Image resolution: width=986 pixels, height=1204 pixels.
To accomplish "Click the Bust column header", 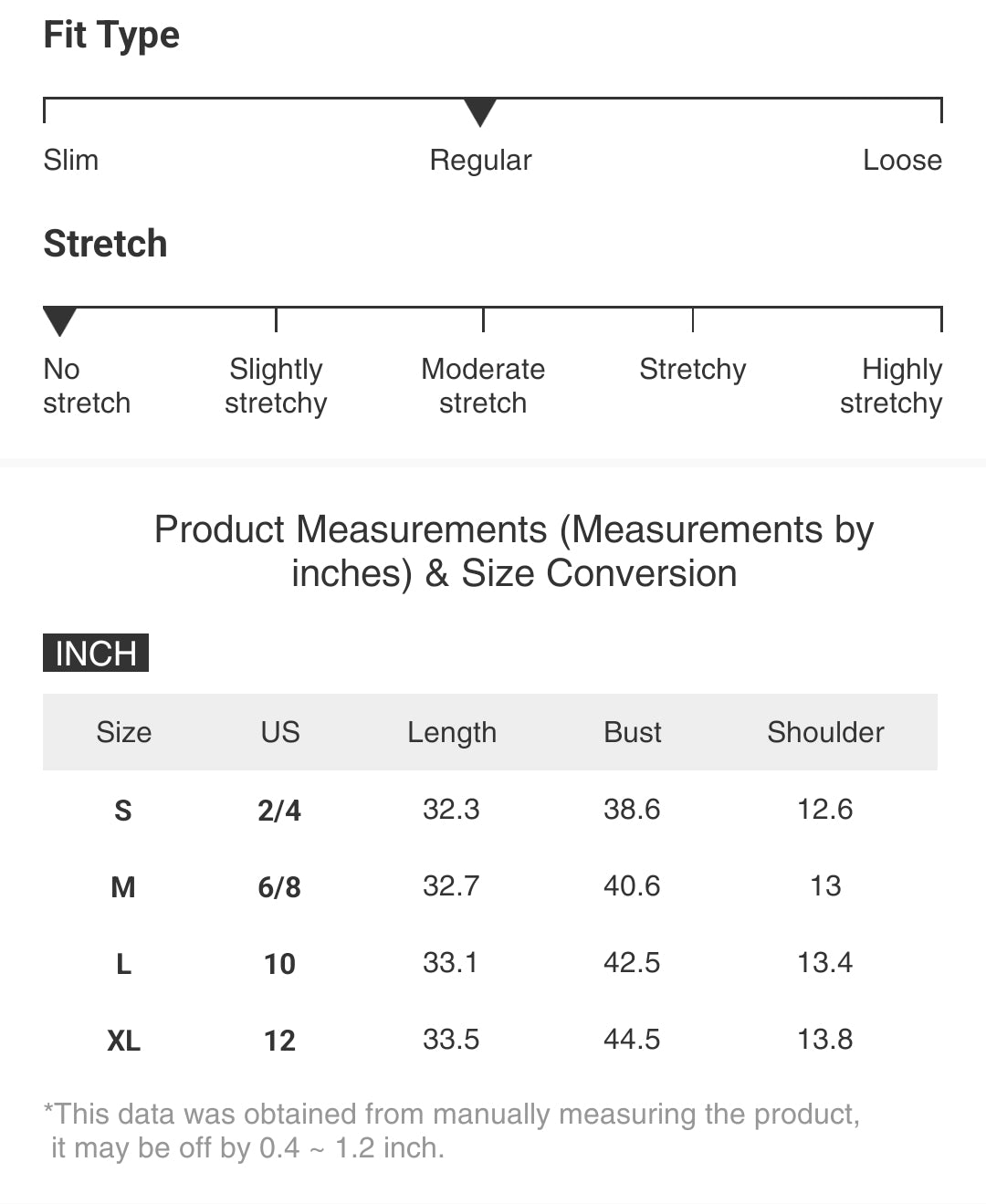I will [632, 732].
